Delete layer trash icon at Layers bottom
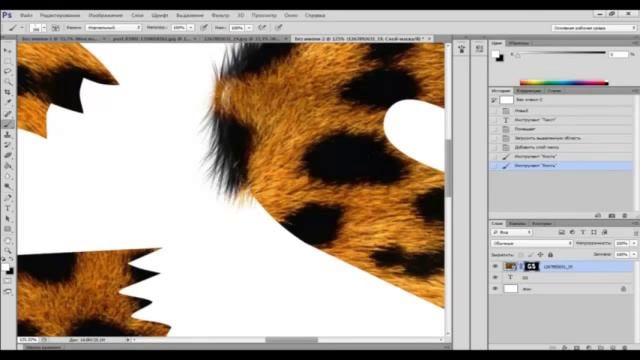The image size is (640, 360). pyautogui.click(x=624, y=347)
